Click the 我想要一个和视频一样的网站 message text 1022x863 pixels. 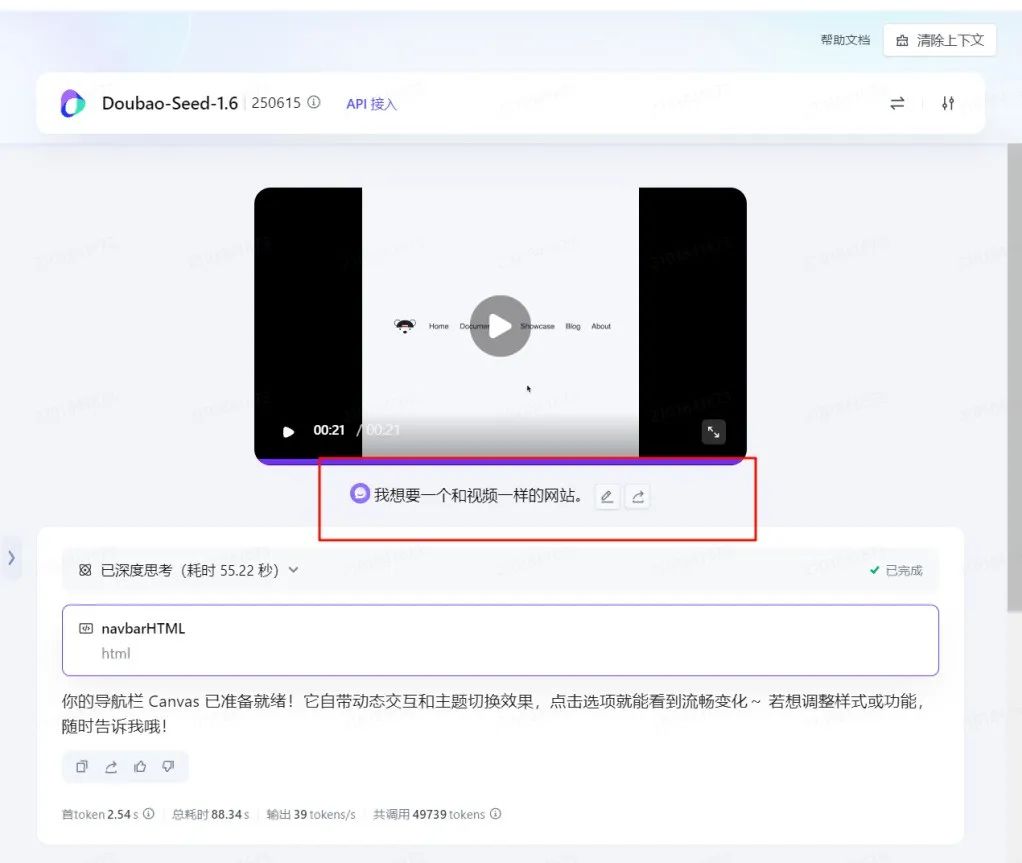(478, 495)
